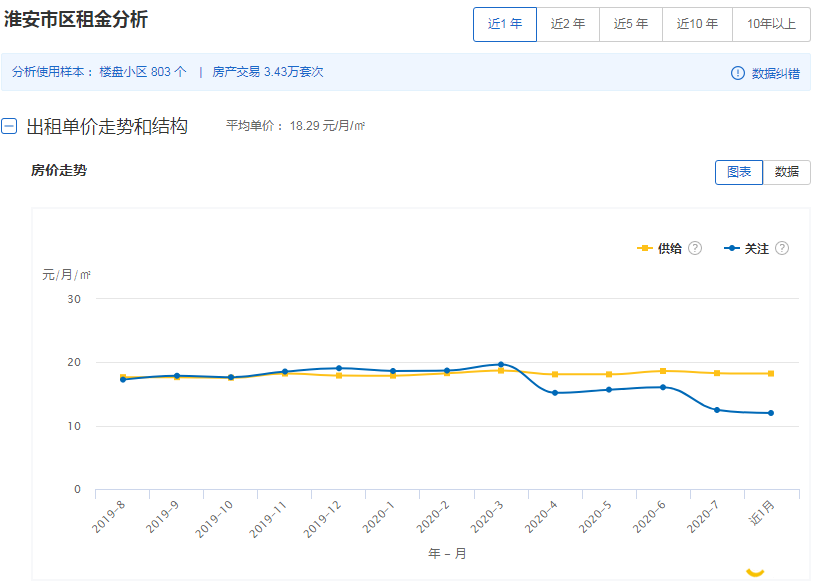Screen dimensions: 816x585
Task: Click the 关注 data point at 2020-7
Action: [717, 410]
